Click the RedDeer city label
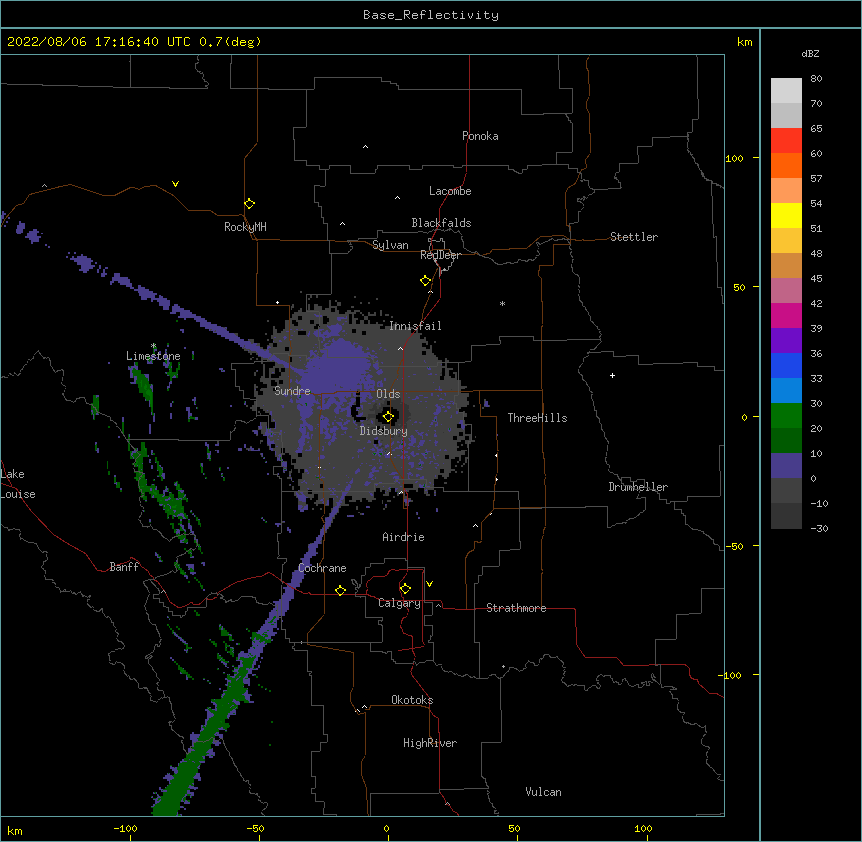The height and width of the screenshot is (842, 862). [440, 255]
